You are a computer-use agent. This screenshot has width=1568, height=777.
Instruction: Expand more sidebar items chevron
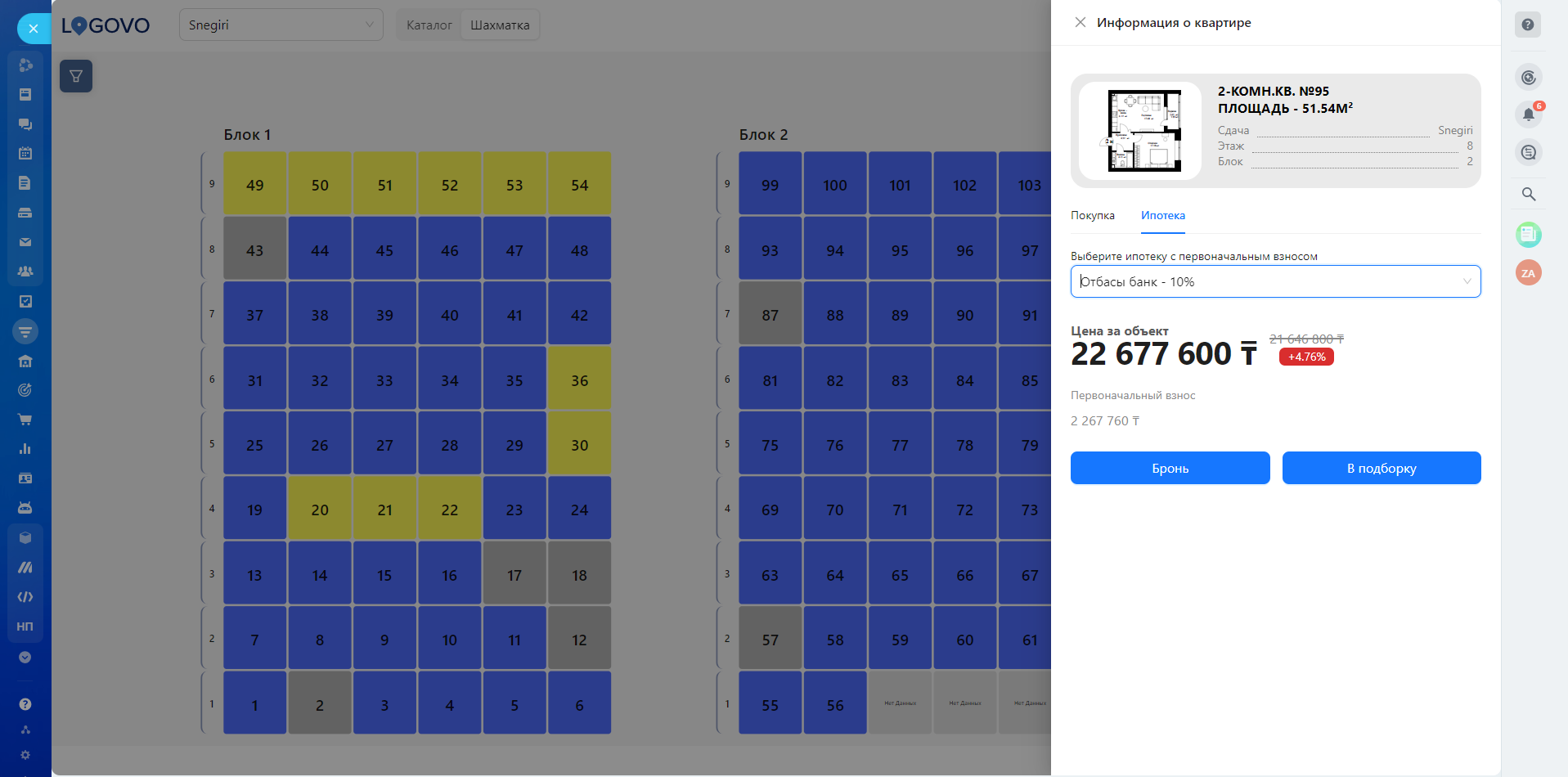click(25, 658)
